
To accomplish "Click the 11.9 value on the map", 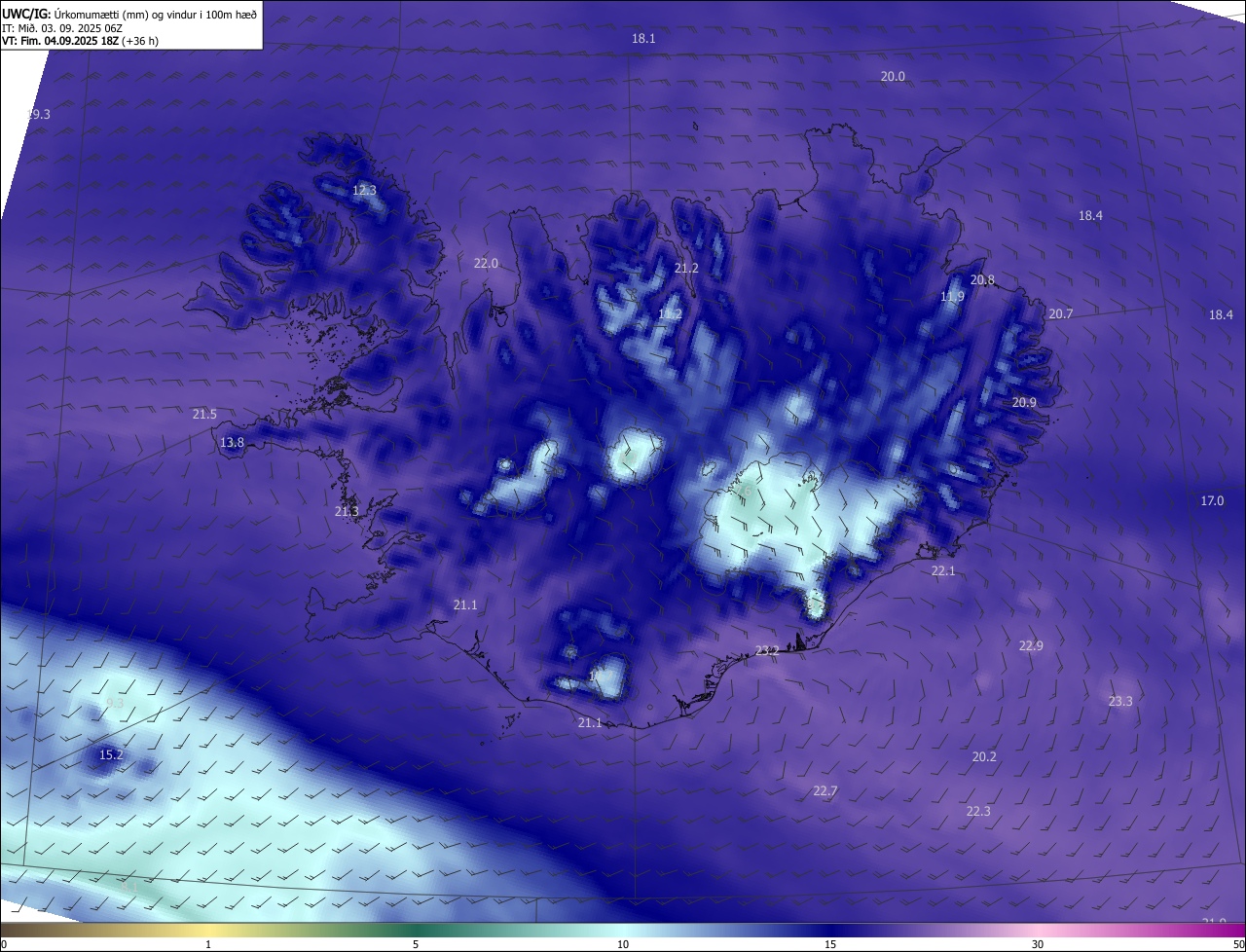I will (x=952, y=297).
